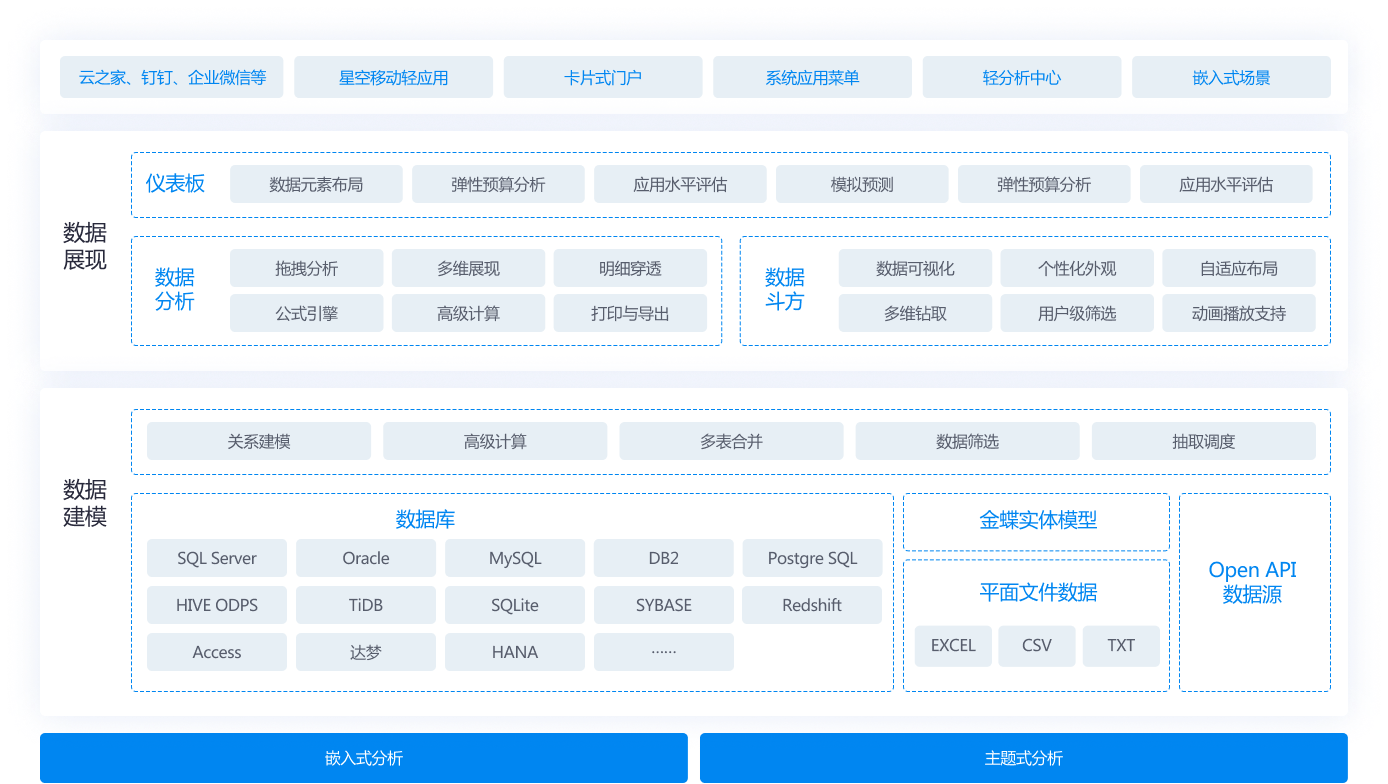1388x784 pixels.
Task: Open the MySQL database entry
Action: [514, 558]
